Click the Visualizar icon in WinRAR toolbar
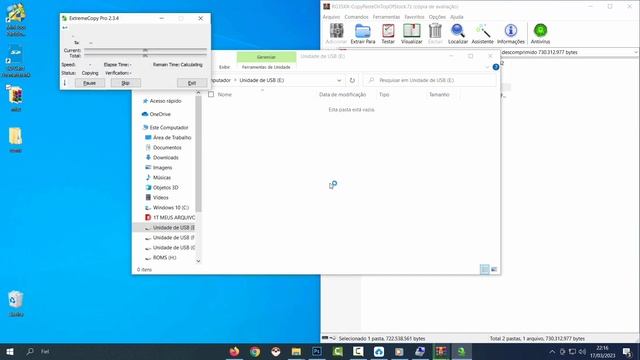Viewport: 640px width, 360px height. (x=411, y=33)
